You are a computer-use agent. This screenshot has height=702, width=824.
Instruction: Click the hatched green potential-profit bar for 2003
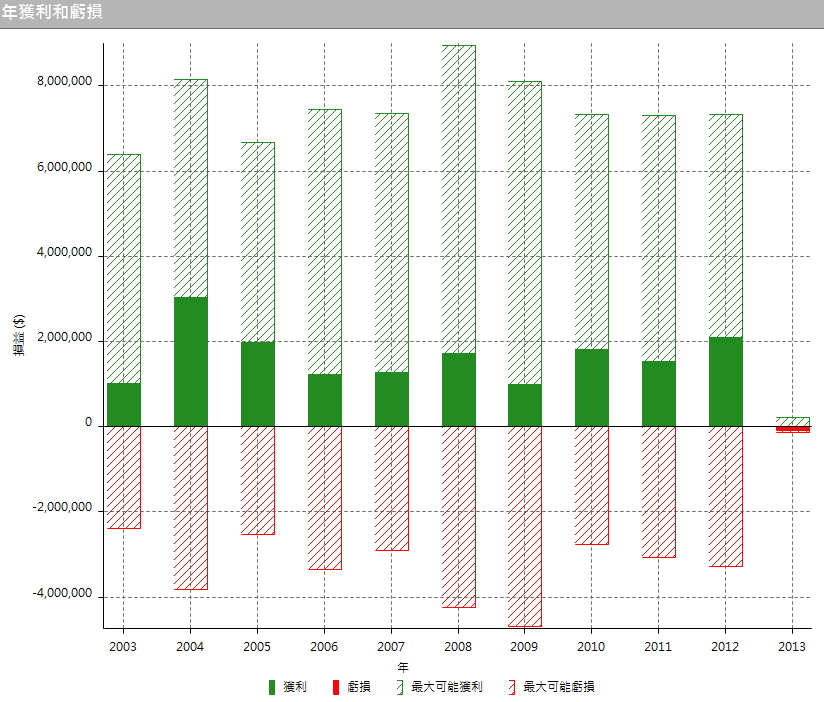pos(123,269)
